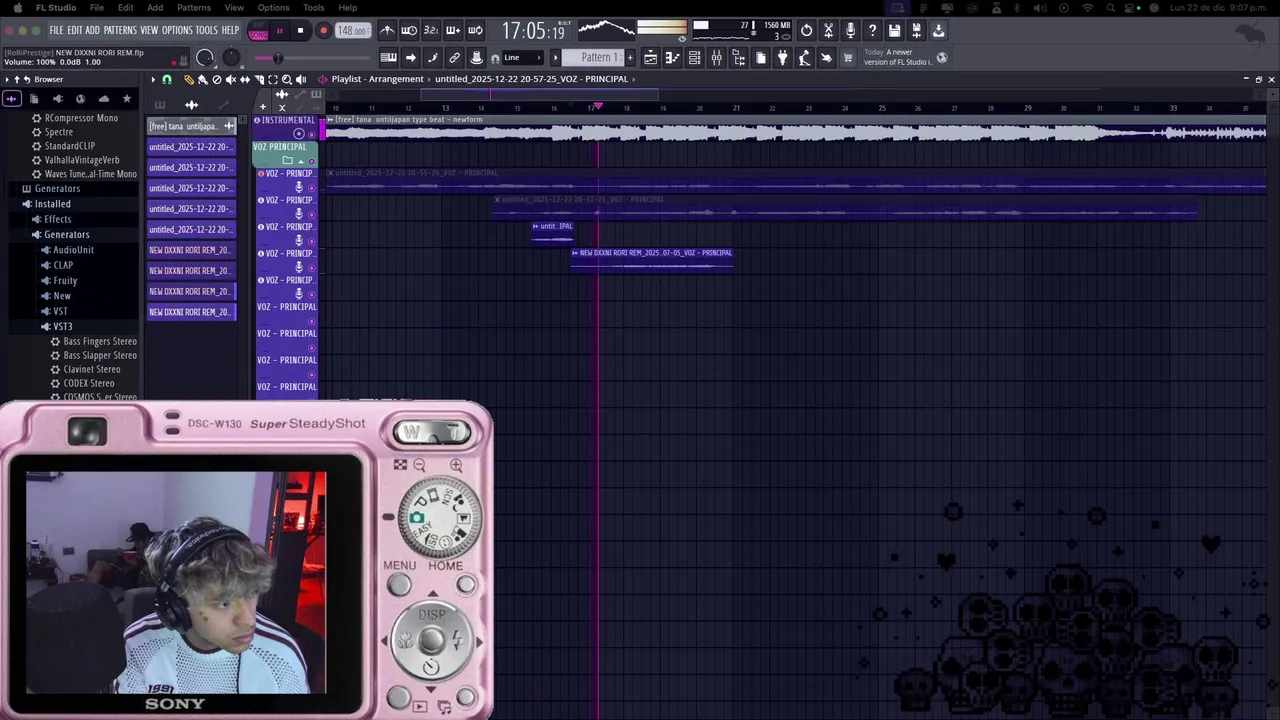Select the pencil draw tool in playlist
Viewport: 1280px width, 720px height.
(188, 79)
